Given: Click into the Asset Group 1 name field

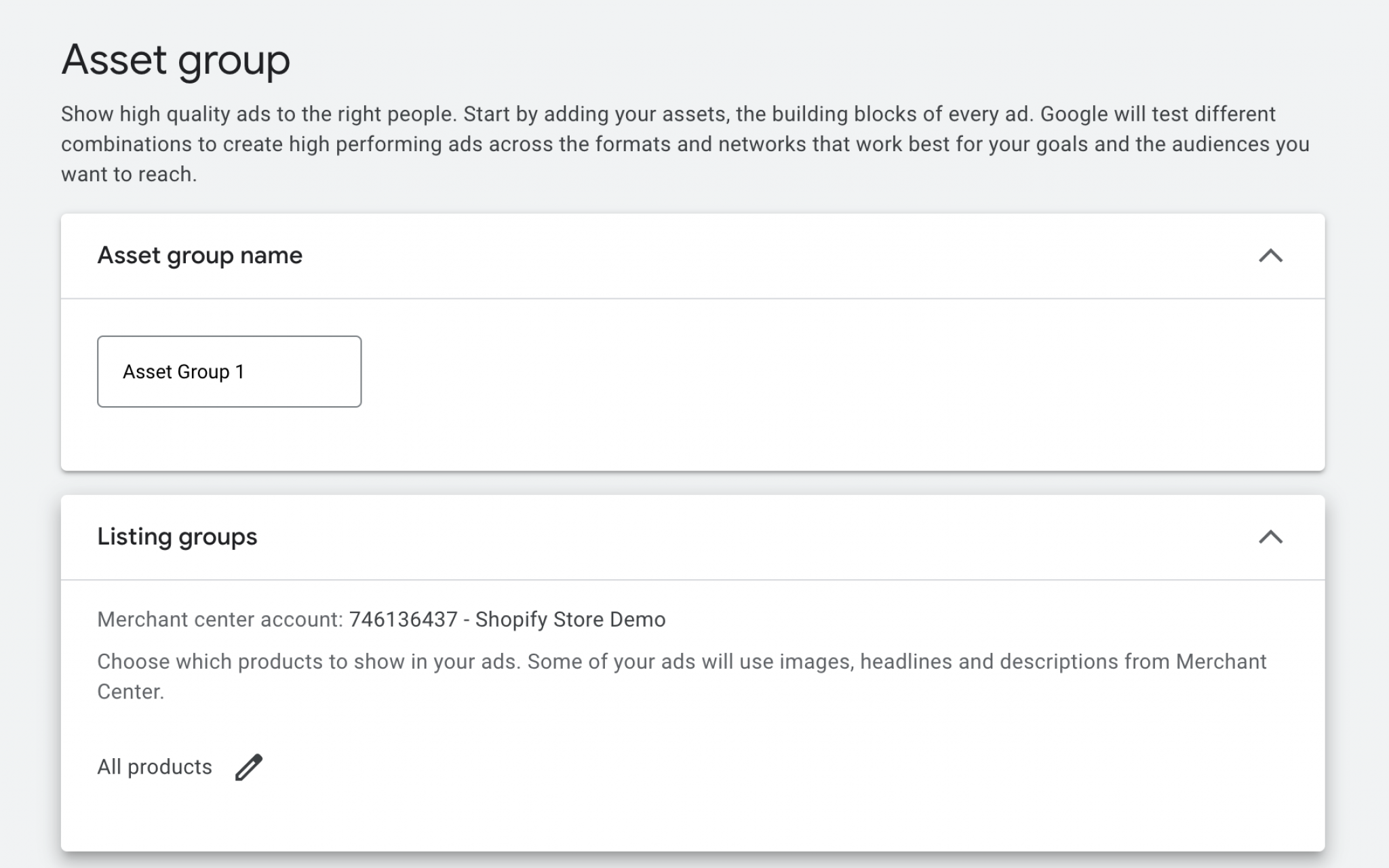Looking at the screenshot, I should point(229,372).
